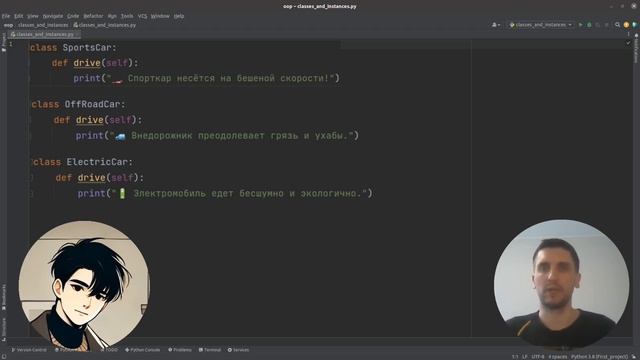
Task: Open the Refactor menu
Action: tap(93, 16)
